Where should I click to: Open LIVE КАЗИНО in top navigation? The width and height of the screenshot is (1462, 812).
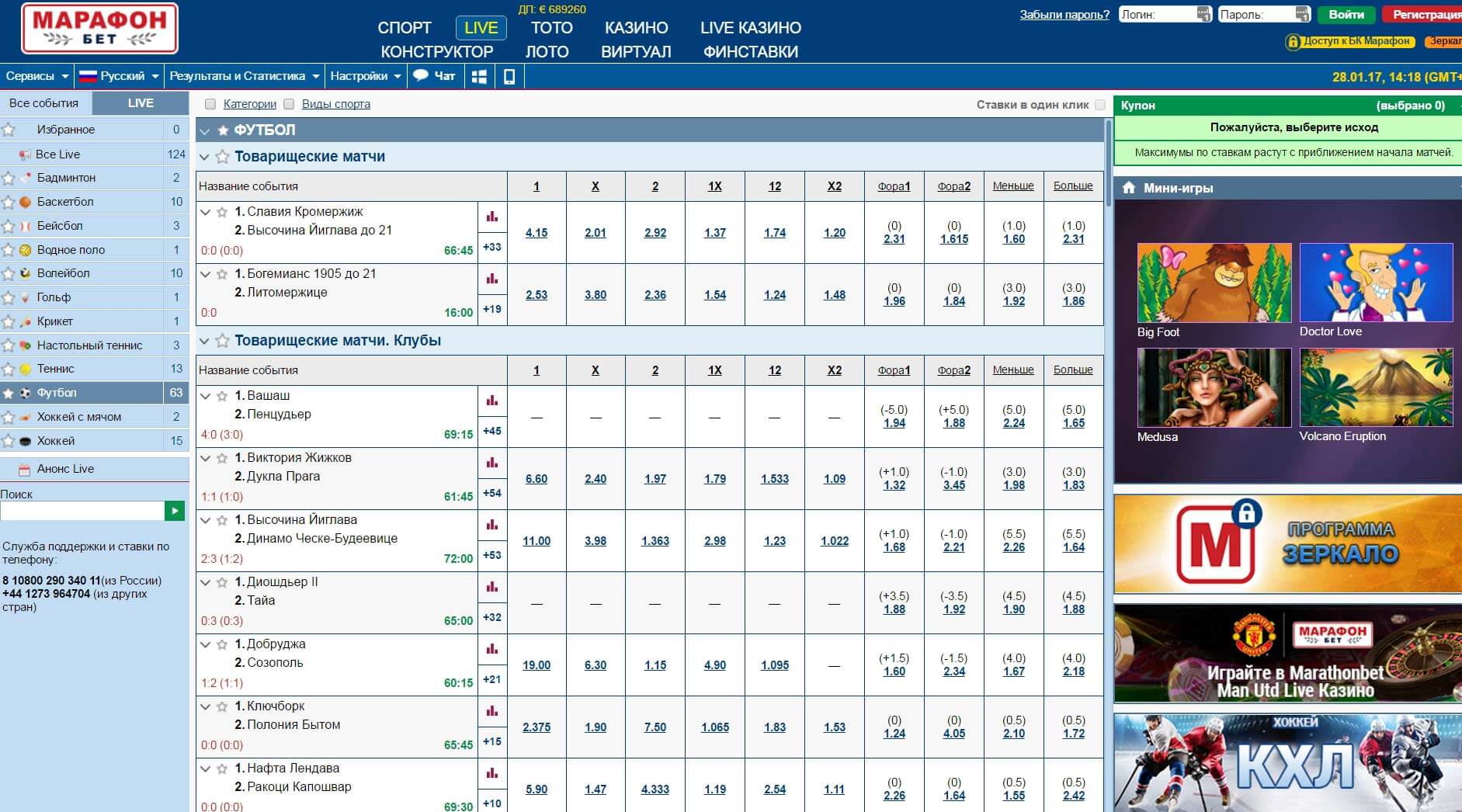(x=751, y=28)
